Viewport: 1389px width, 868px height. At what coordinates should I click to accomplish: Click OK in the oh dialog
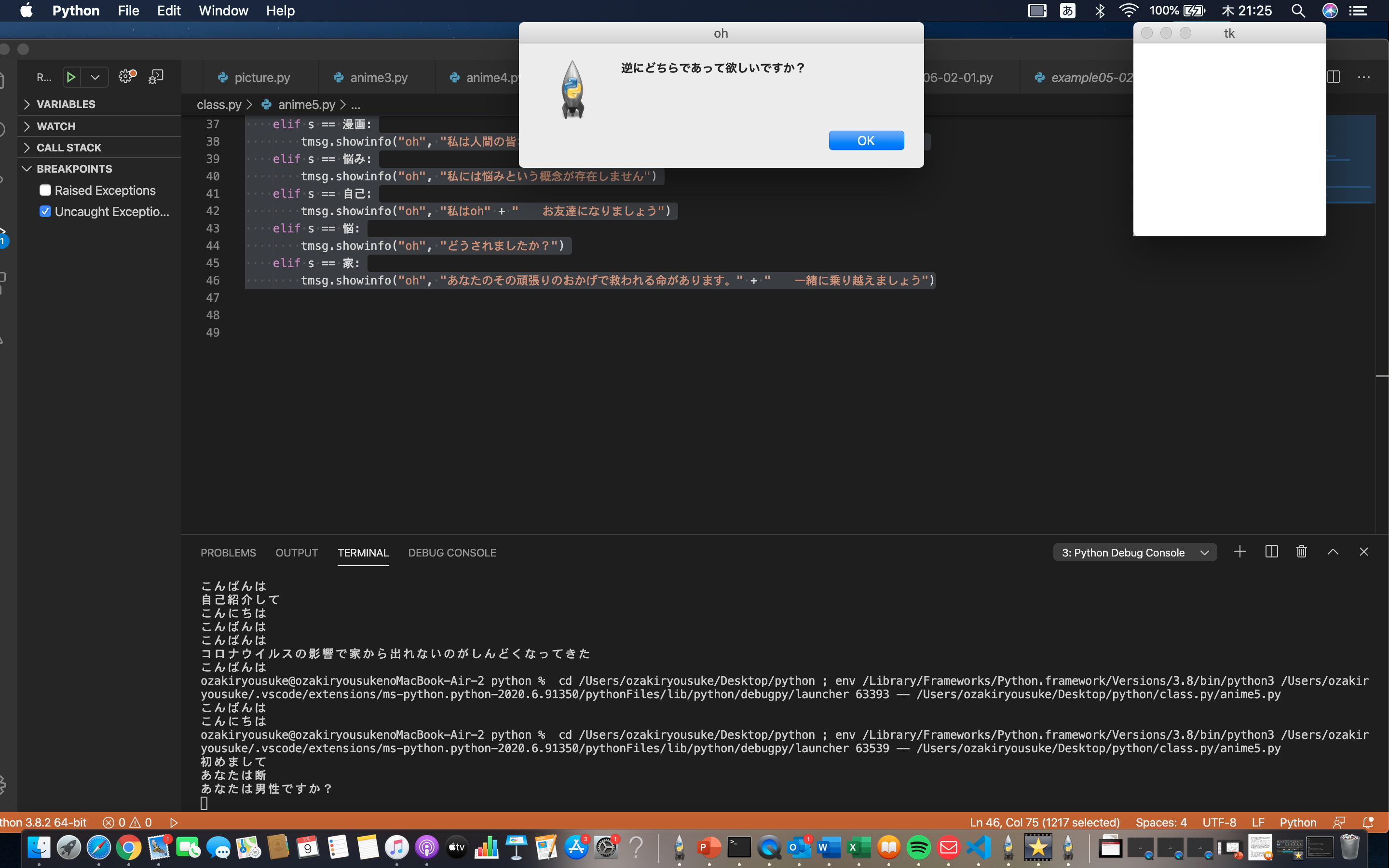pos(866,141)
